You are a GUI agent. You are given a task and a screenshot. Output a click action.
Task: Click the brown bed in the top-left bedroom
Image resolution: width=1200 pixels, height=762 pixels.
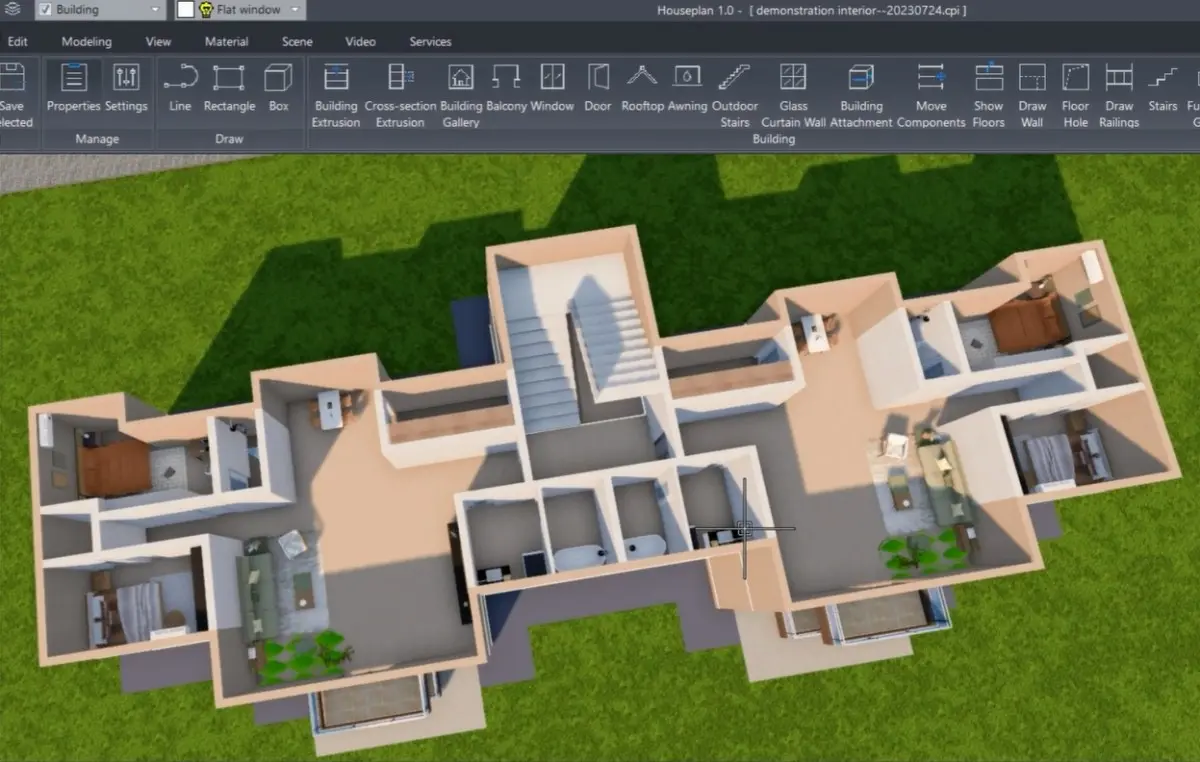click(x=113, y=467)
